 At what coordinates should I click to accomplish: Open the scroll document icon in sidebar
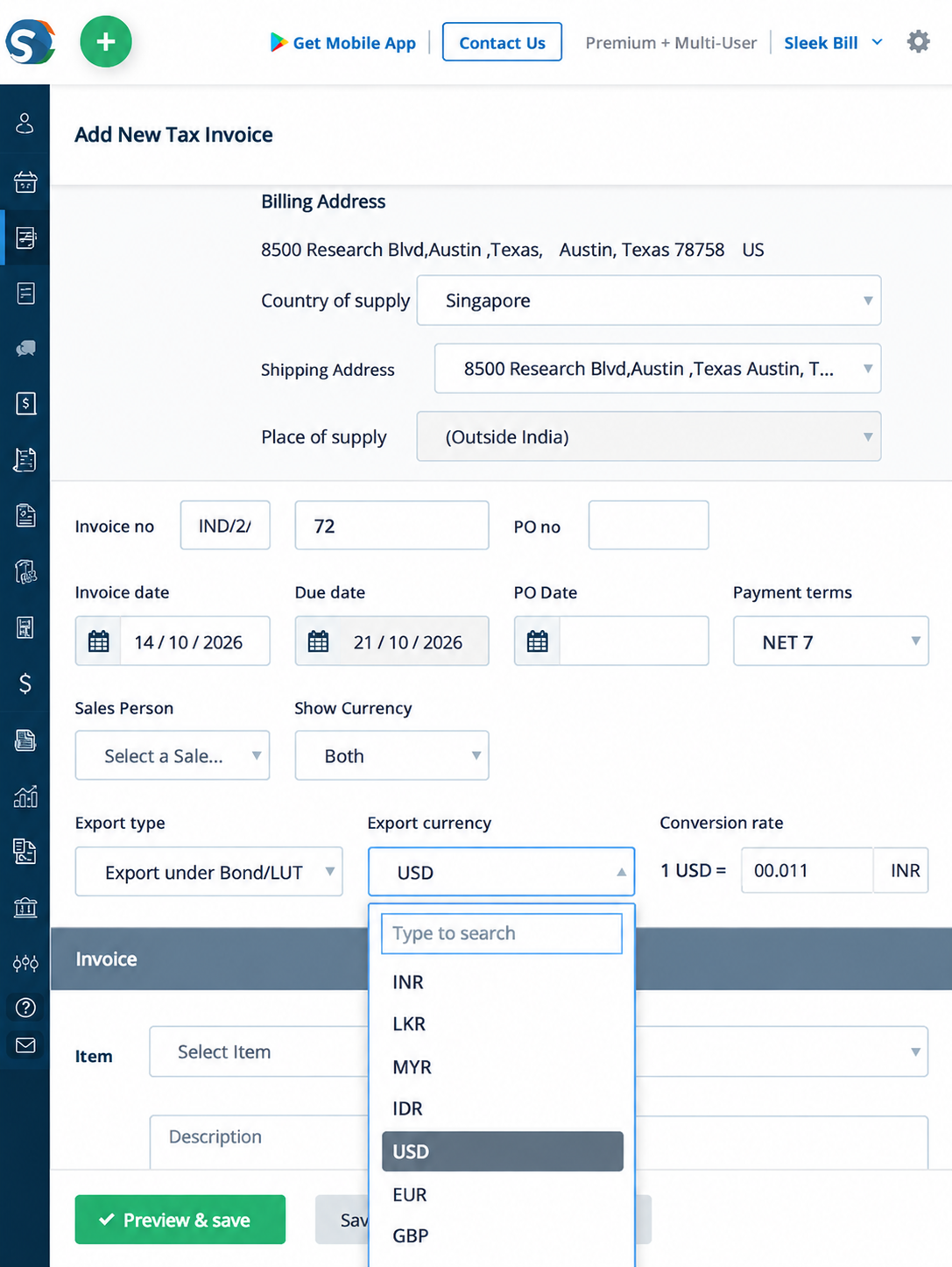[25, 459]
